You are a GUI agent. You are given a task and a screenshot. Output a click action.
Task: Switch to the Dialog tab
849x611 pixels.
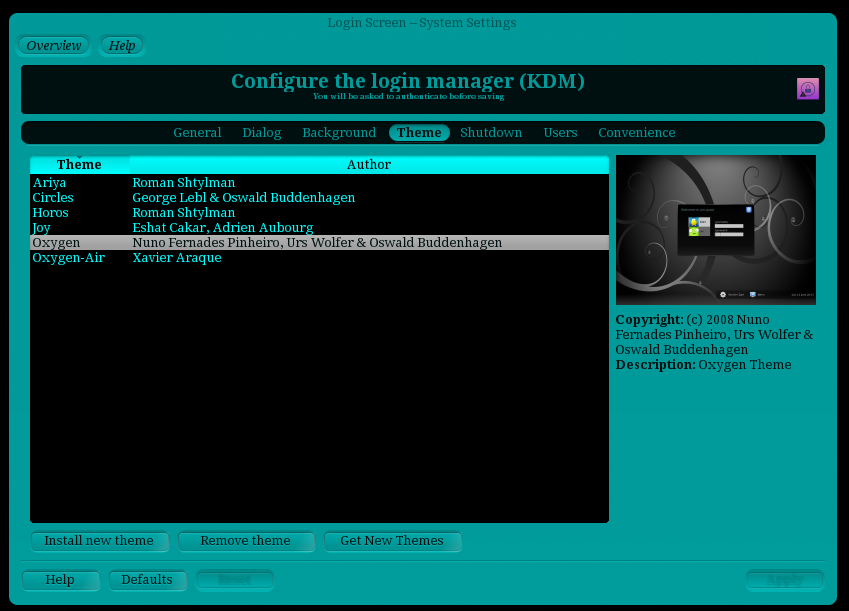pos(262,133)
